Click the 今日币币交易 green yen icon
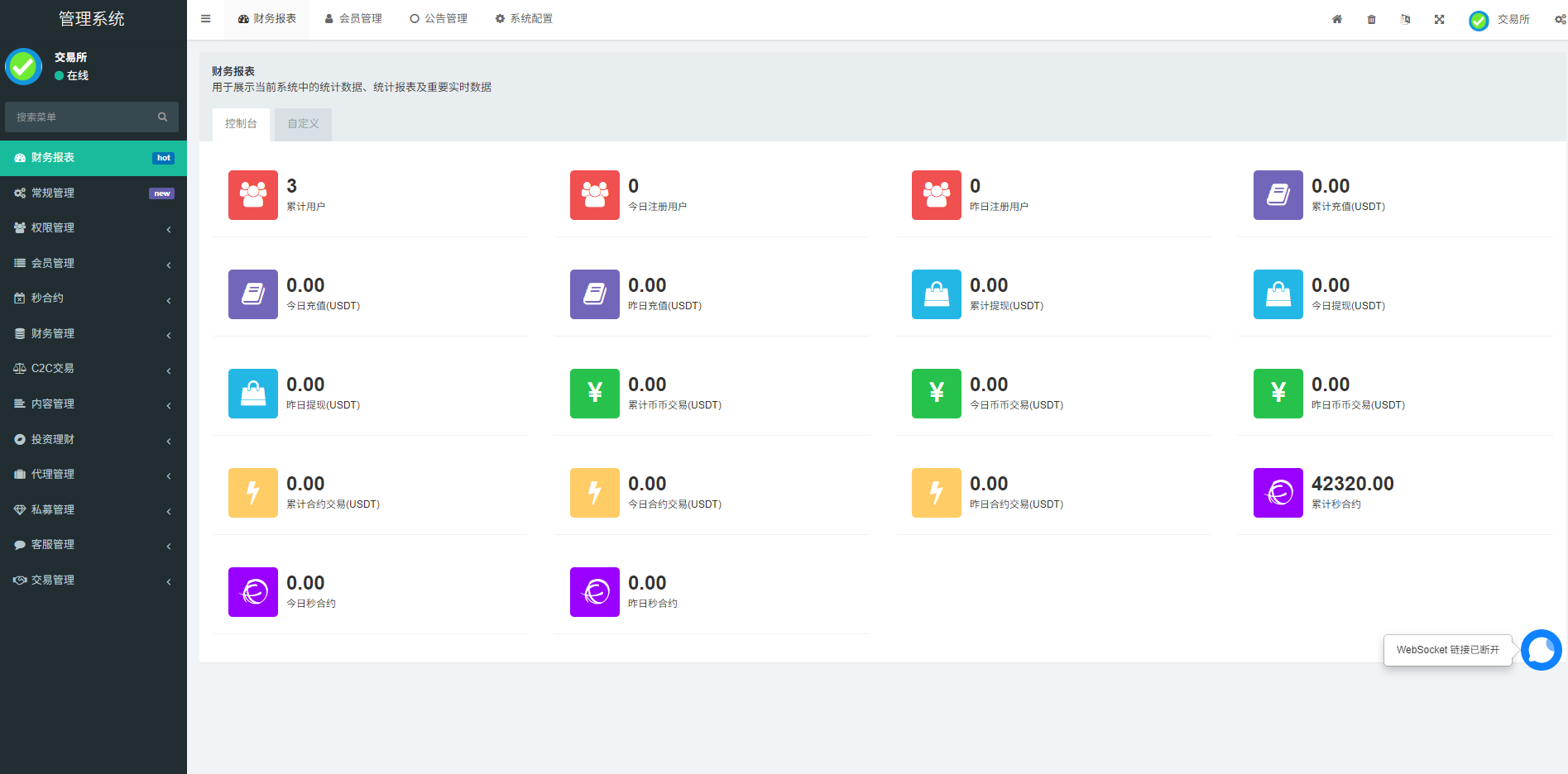Screen dimensions: 1568x774 pyautogui.click(x=937, y=394)
